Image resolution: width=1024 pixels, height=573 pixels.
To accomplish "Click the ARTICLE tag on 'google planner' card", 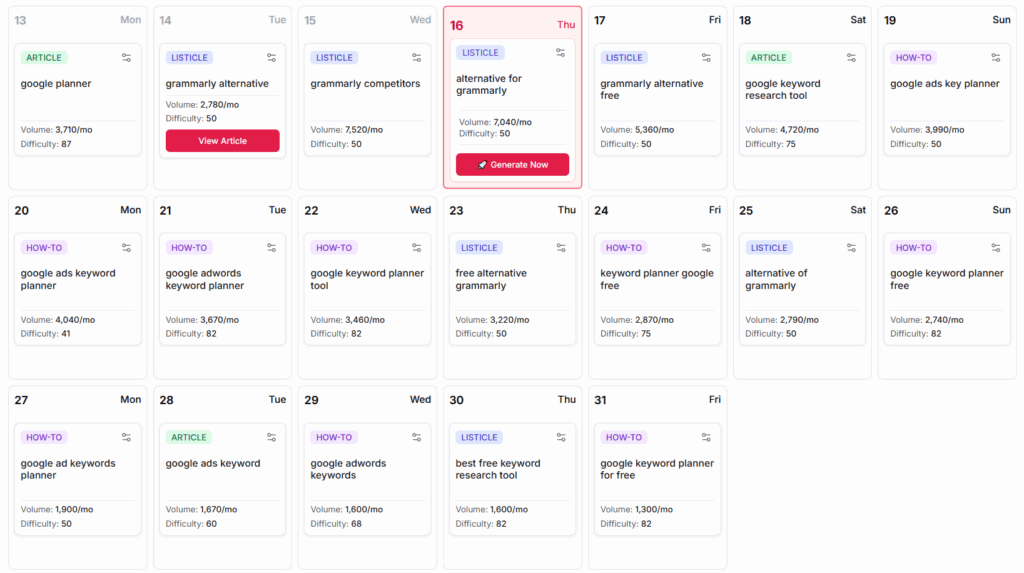I will click(x=44, y=58).
